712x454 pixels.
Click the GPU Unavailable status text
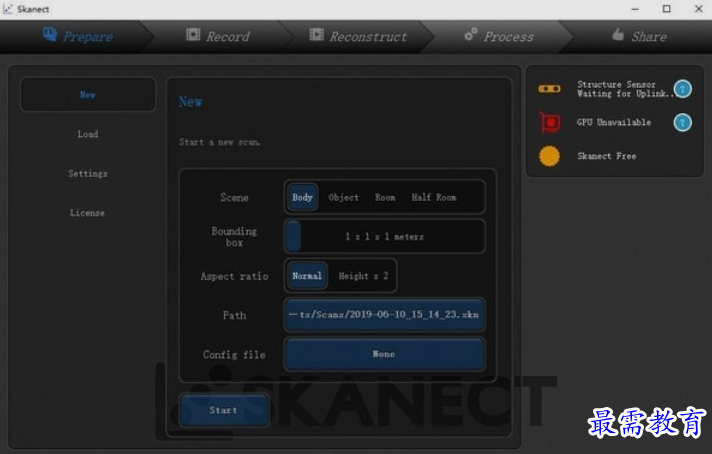click(x=613, y=122)
